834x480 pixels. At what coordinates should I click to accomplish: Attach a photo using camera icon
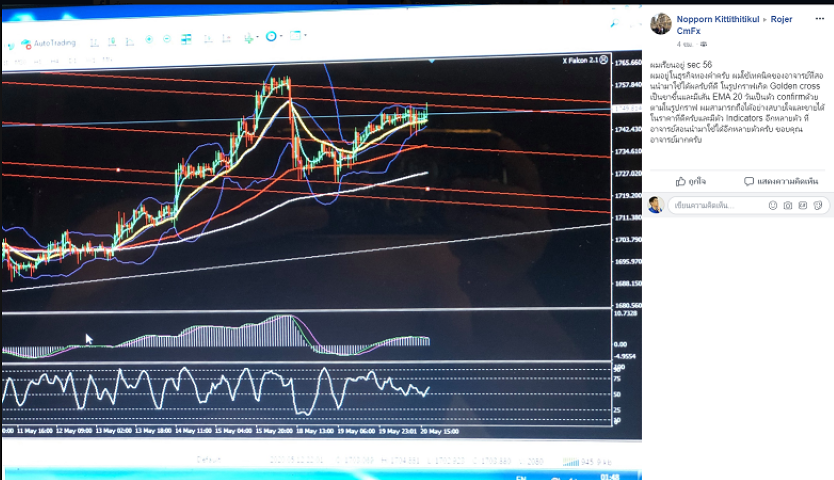coord(788,205)
